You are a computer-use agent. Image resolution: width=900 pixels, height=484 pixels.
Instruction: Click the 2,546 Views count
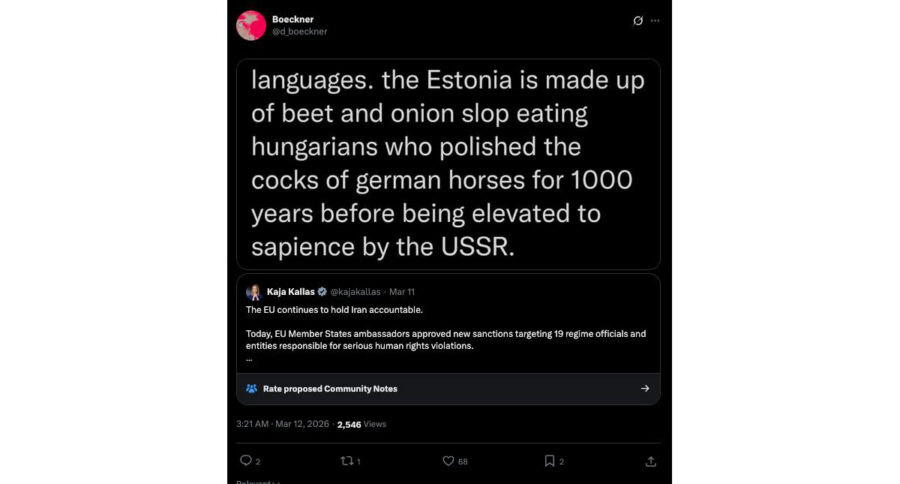click(x=361, y=424)
